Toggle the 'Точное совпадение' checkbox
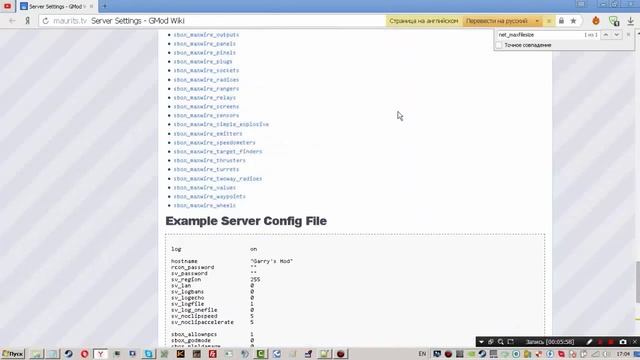The image size is (640, 360). [499, 45]
